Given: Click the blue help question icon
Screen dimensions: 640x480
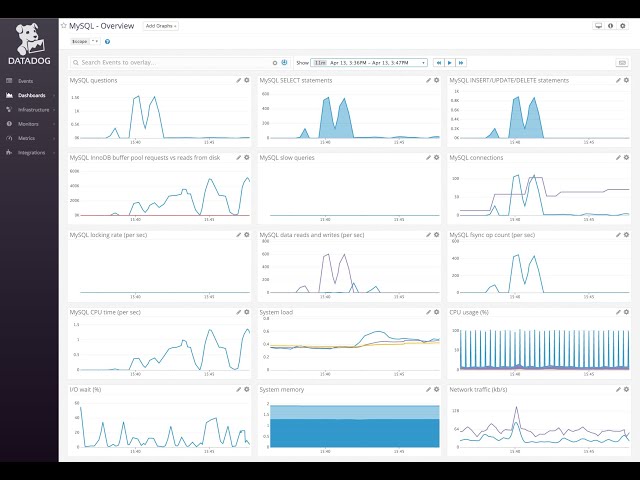Looking at the screenshot, I should 107,42.
